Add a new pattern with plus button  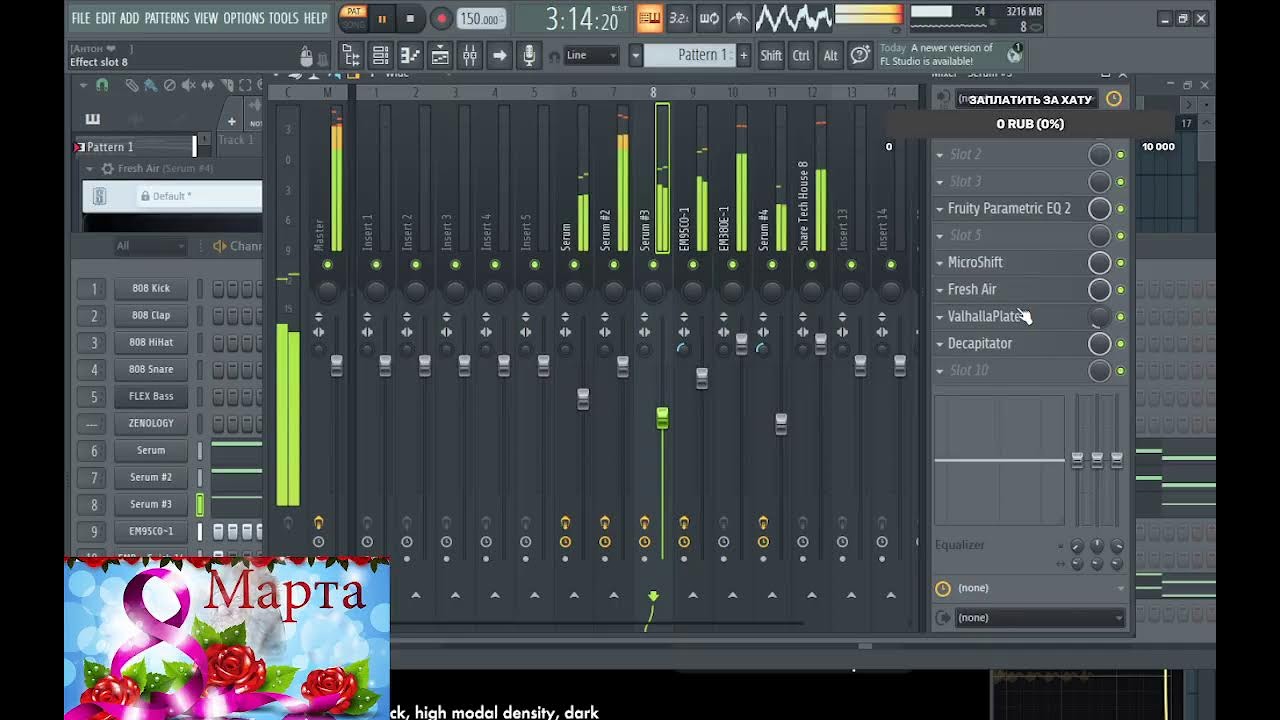point(743,56)
